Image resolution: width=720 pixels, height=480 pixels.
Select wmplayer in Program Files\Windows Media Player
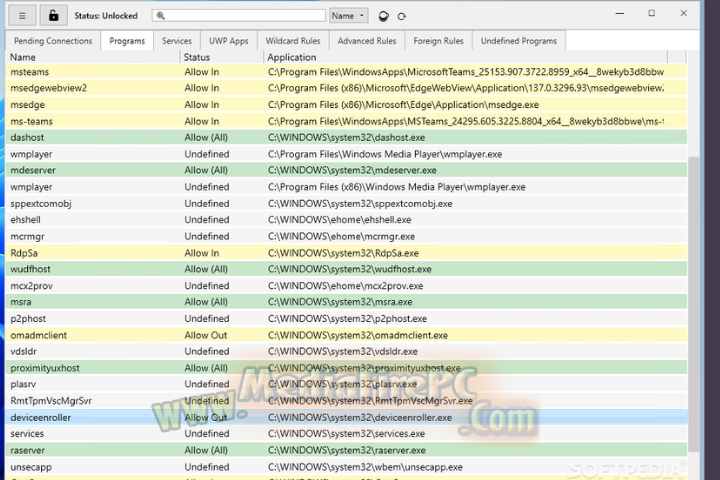347,154
